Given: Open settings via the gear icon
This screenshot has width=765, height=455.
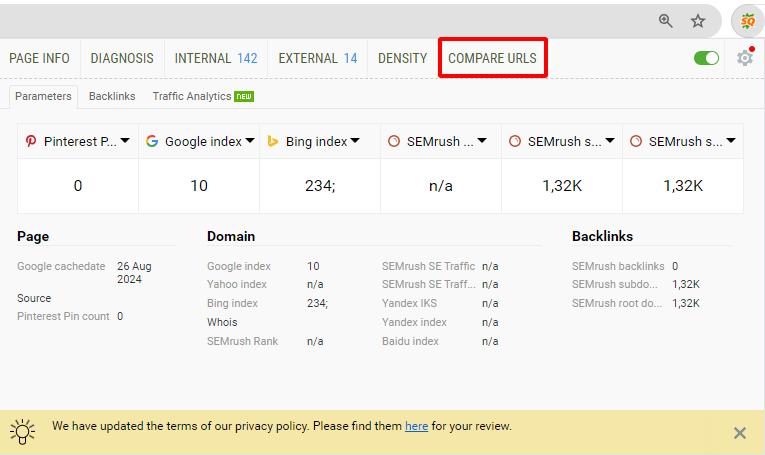Looking at the screenshot, I should (x=744, y=58).
